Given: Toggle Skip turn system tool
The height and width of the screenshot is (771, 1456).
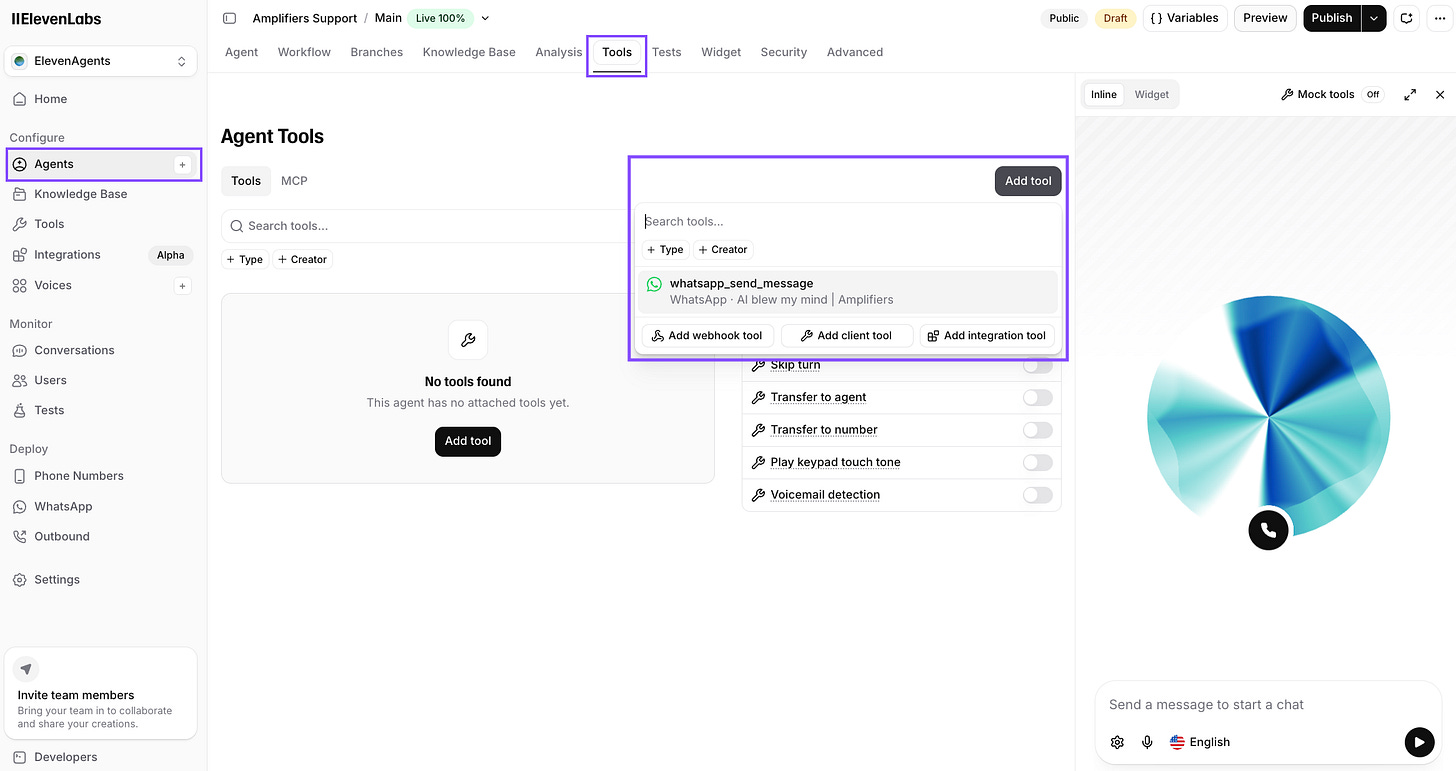Looking at the screenshot, I should coord(1038,365).
